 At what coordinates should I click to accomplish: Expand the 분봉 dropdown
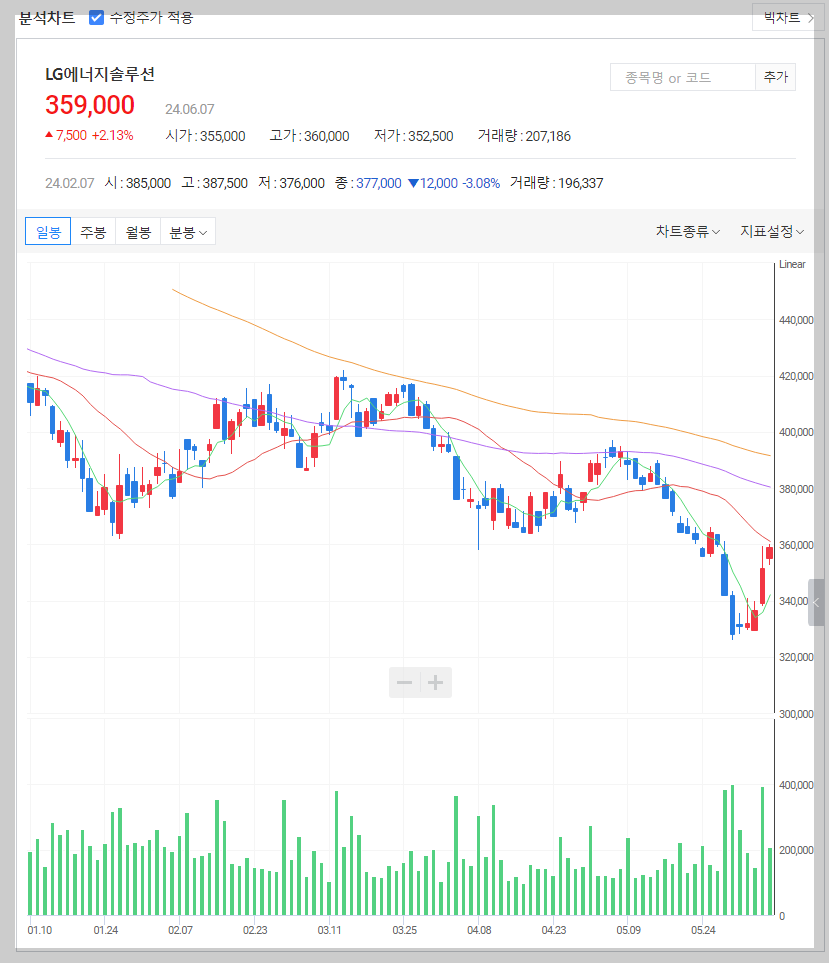click(188, 232)
